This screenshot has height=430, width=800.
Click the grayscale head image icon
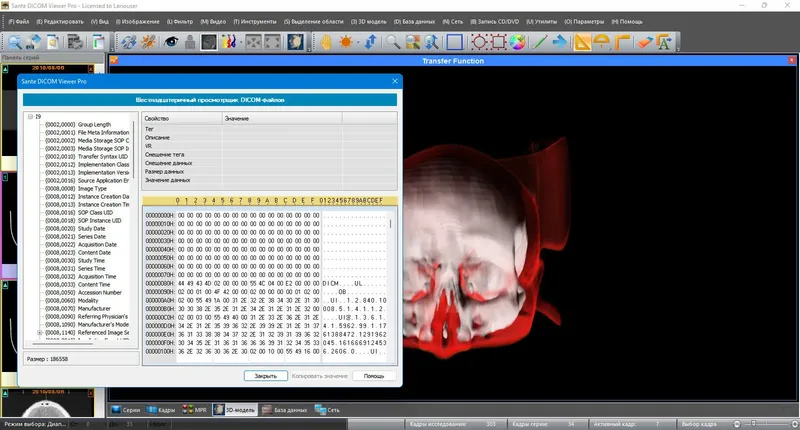tap(209, 42)
